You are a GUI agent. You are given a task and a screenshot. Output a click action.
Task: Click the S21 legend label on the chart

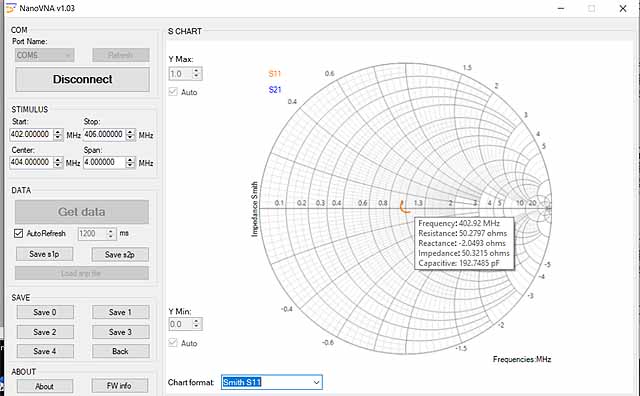click(x=275, y=89)
